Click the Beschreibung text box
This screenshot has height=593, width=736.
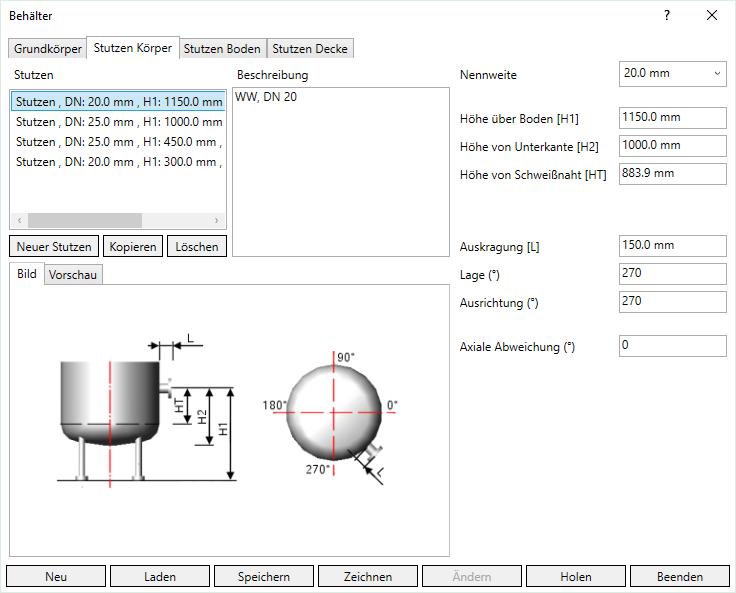(341, 172)
